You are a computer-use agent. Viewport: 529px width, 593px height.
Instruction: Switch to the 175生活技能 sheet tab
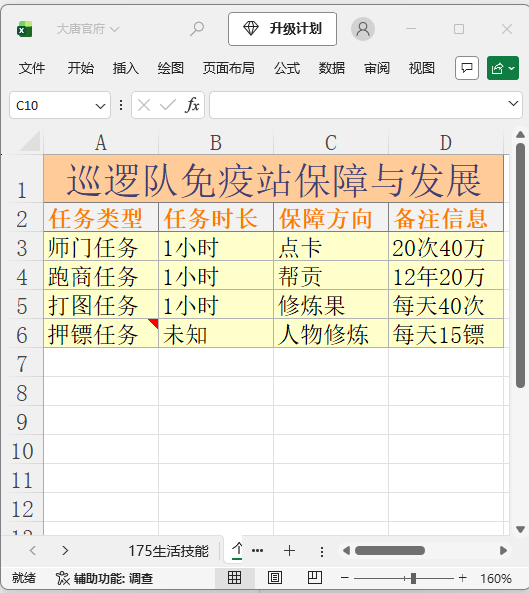tap(168, 551)
